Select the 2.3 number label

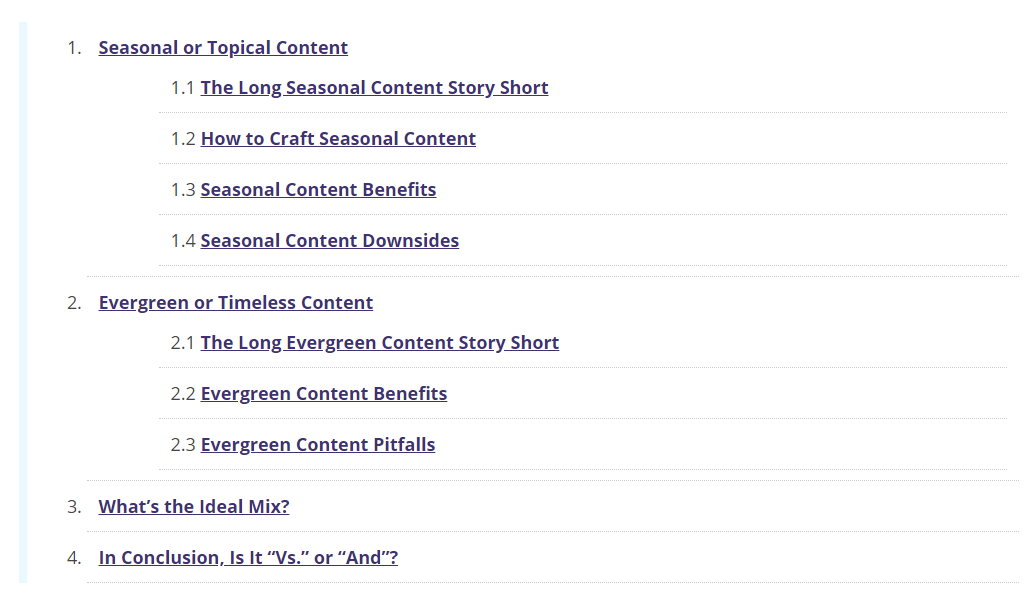point(184,444)
